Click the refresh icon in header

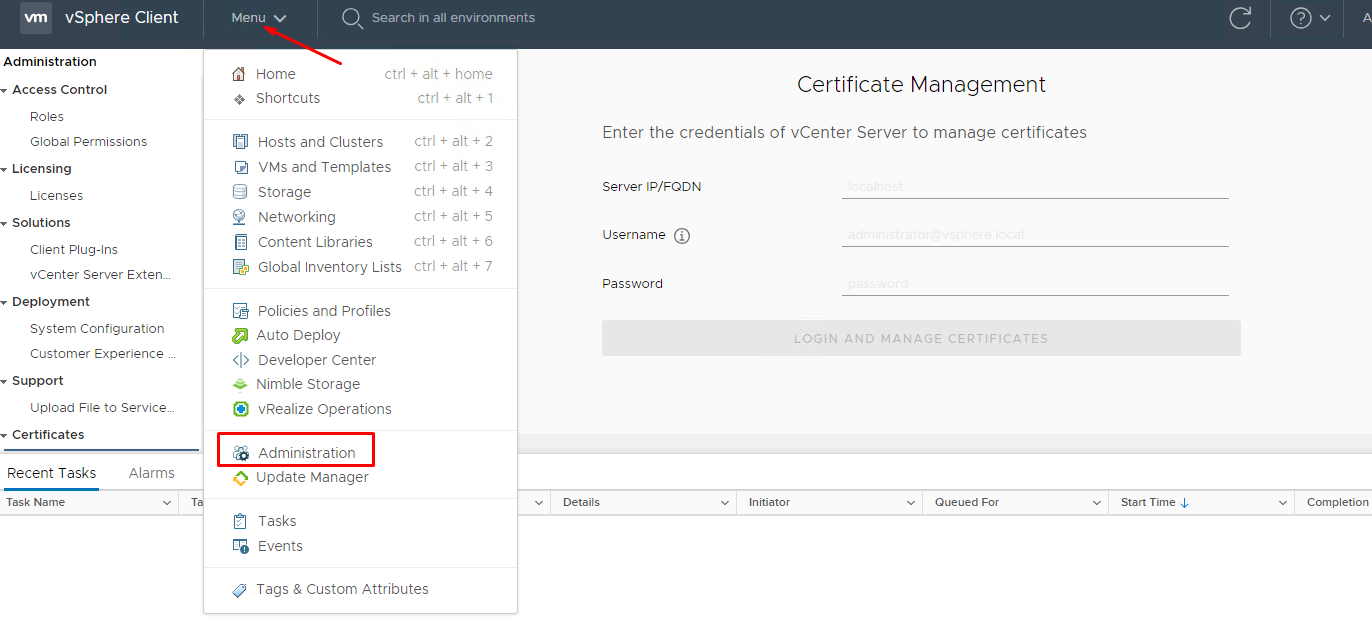click(x=1240, y=18)
